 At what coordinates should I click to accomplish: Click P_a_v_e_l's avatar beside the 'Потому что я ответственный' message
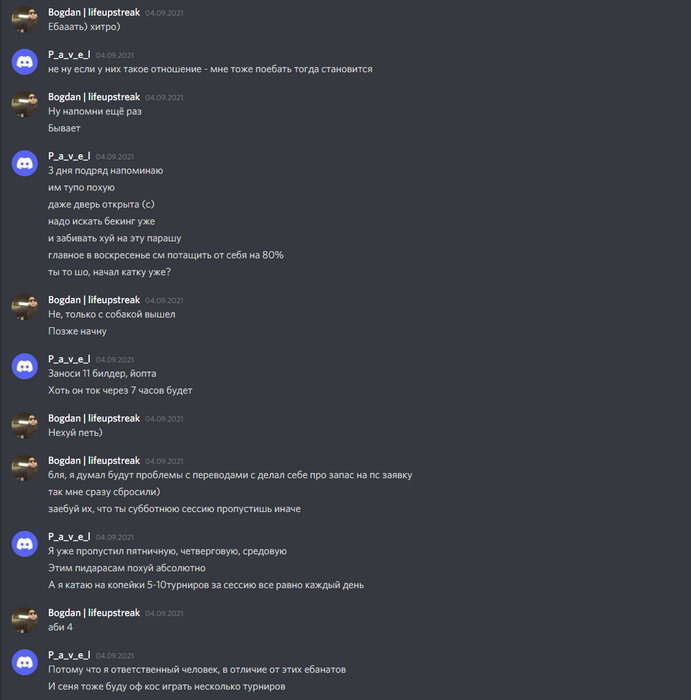coord(25,662)
